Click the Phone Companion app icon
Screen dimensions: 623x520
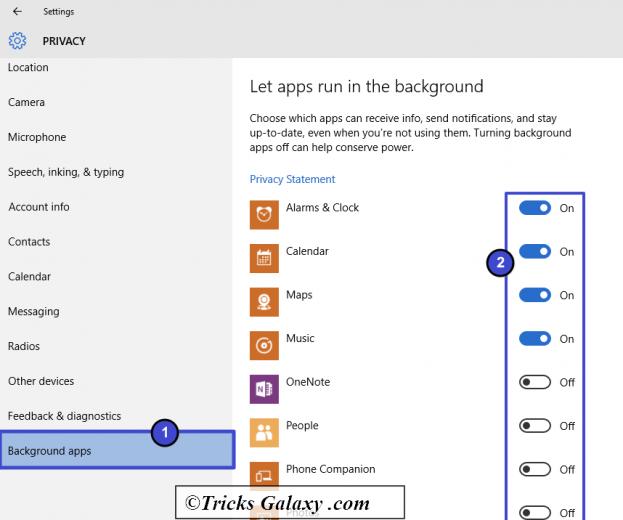pos(264,475)
